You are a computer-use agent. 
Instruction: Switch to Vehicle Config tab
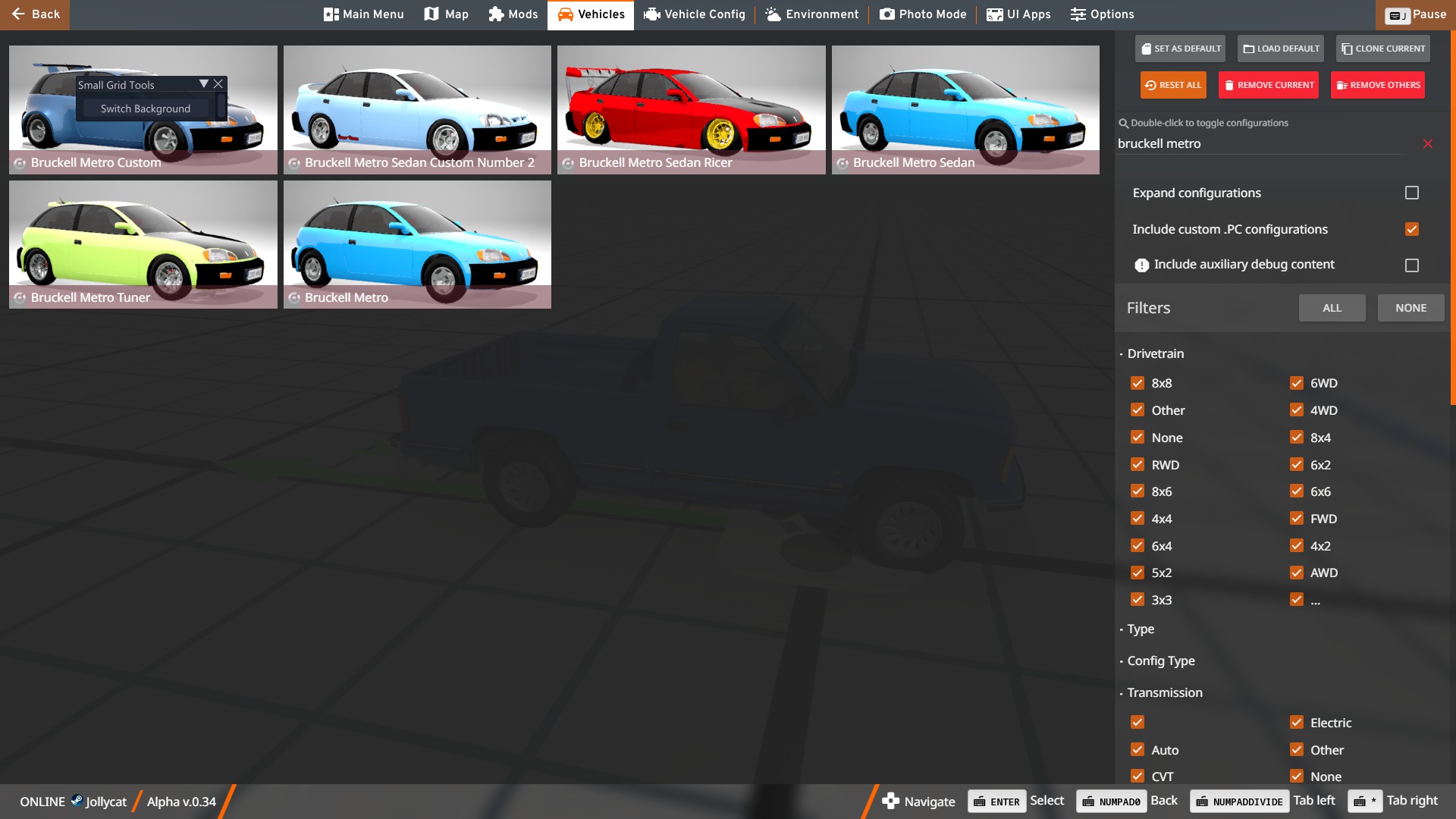695,14
